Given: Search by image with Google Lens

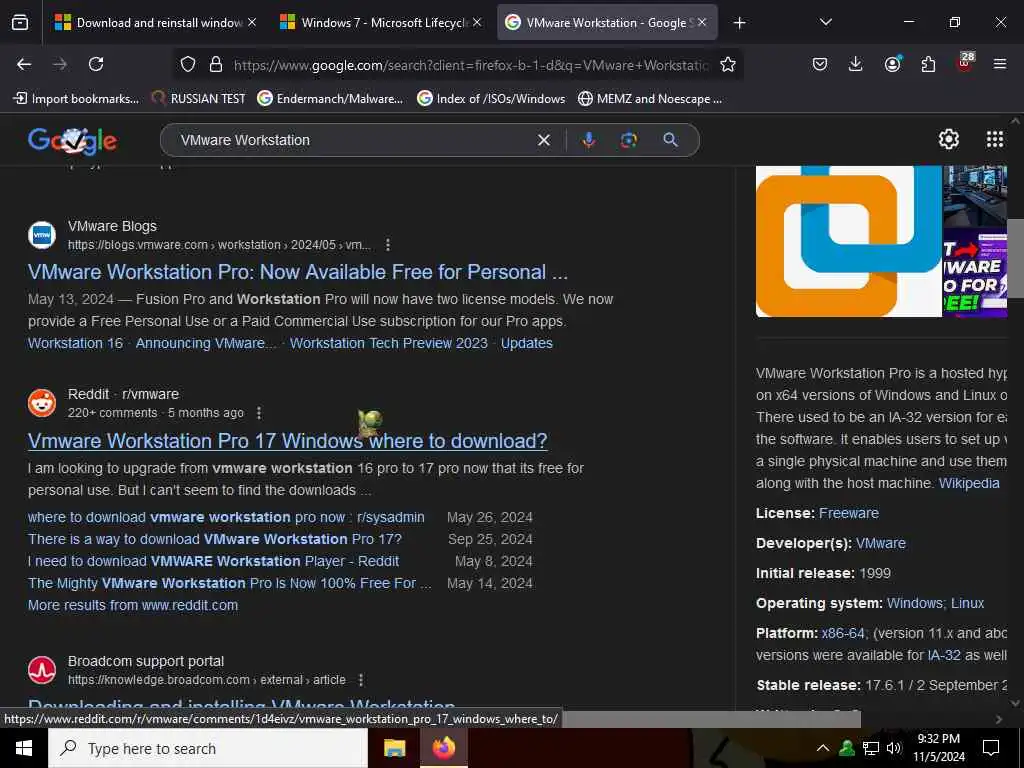Looking at the screenshot, I should (628, 140).
